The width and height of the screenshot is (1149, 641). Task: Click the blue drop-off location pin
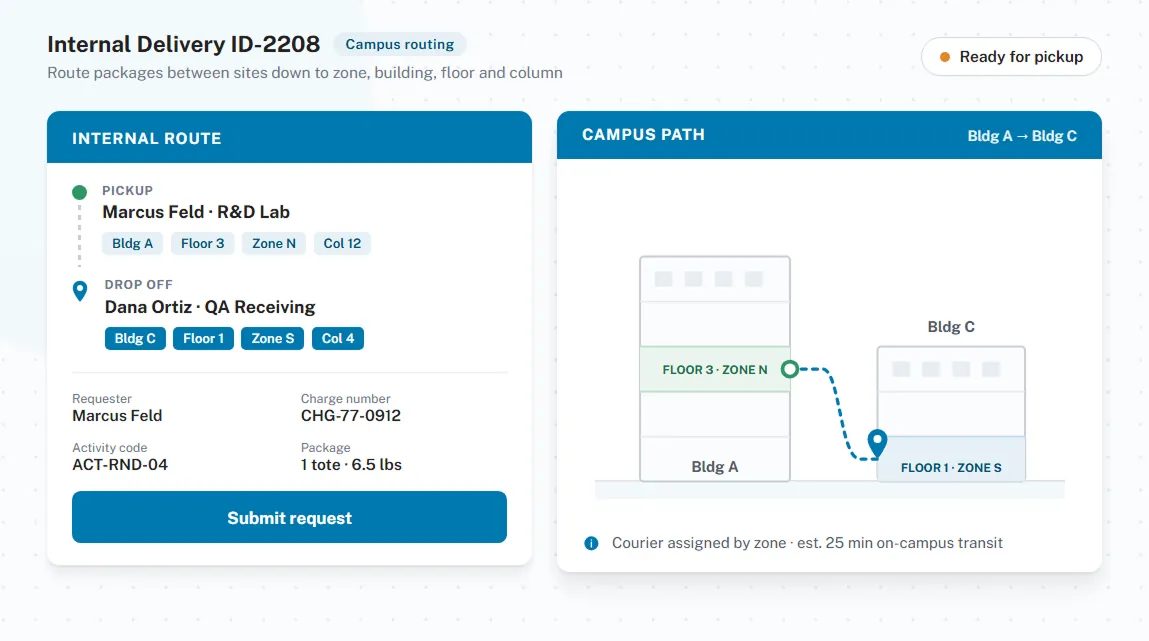coord(80,291)
